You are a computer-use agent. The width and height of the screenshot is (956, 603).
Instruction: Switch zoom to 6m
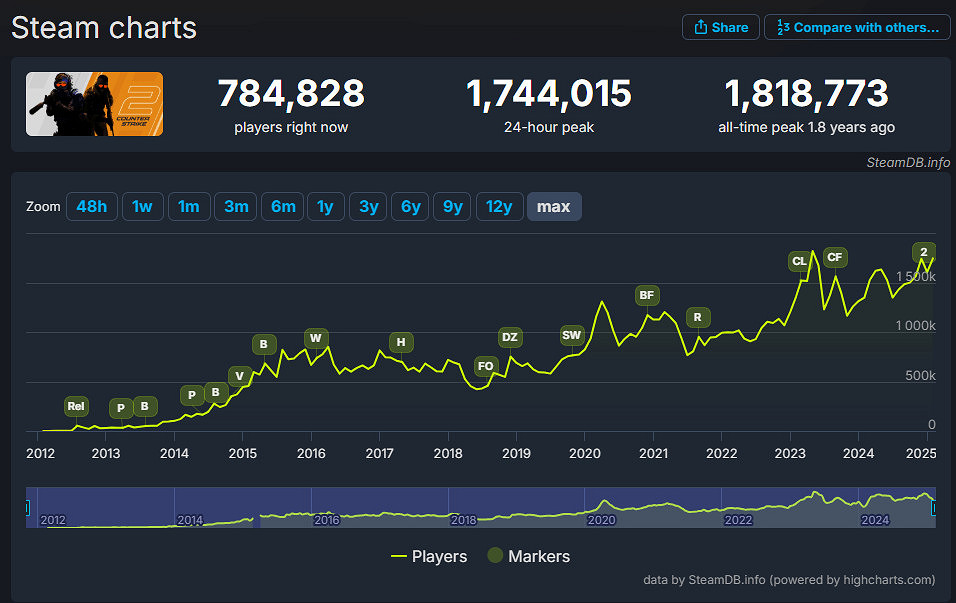(x=283, y=207)
